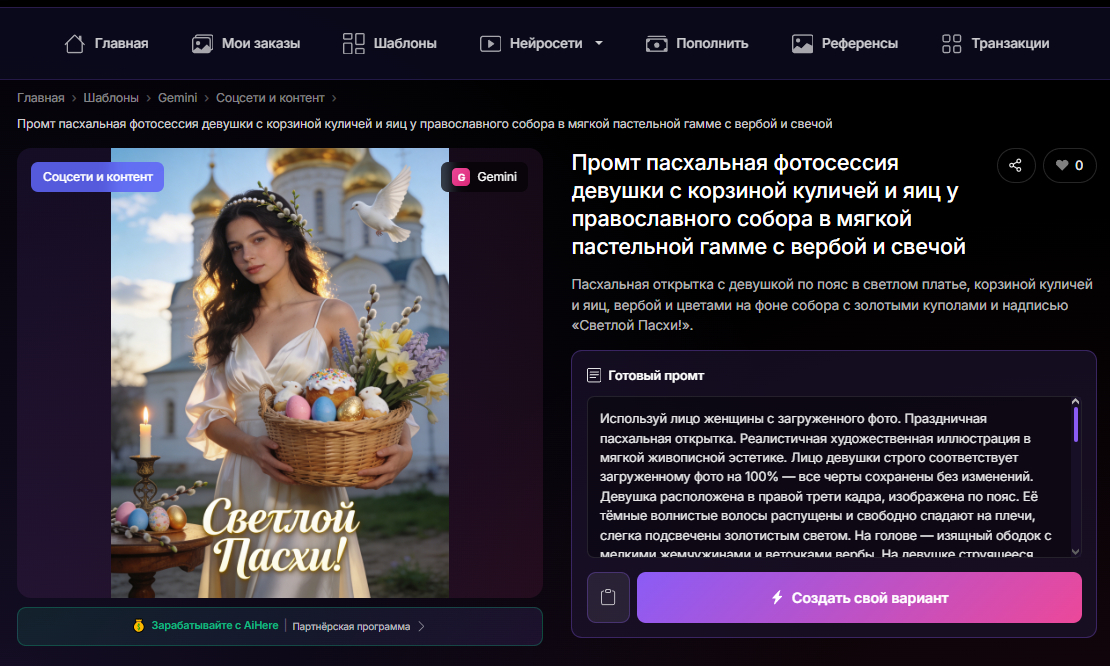
Task: Click the Easter card preview image
Action: click(280, 373)
